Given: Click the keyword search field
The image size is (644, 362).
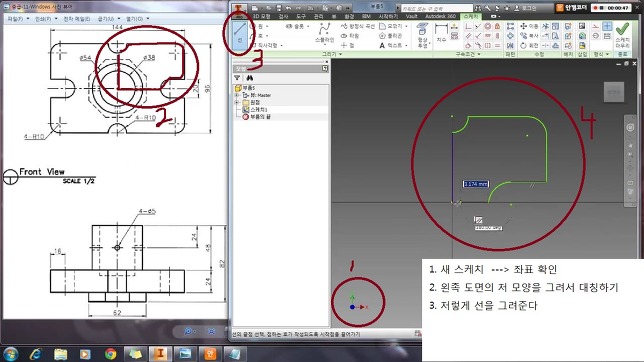Looking at the screenshot, I should coord(437,8).
